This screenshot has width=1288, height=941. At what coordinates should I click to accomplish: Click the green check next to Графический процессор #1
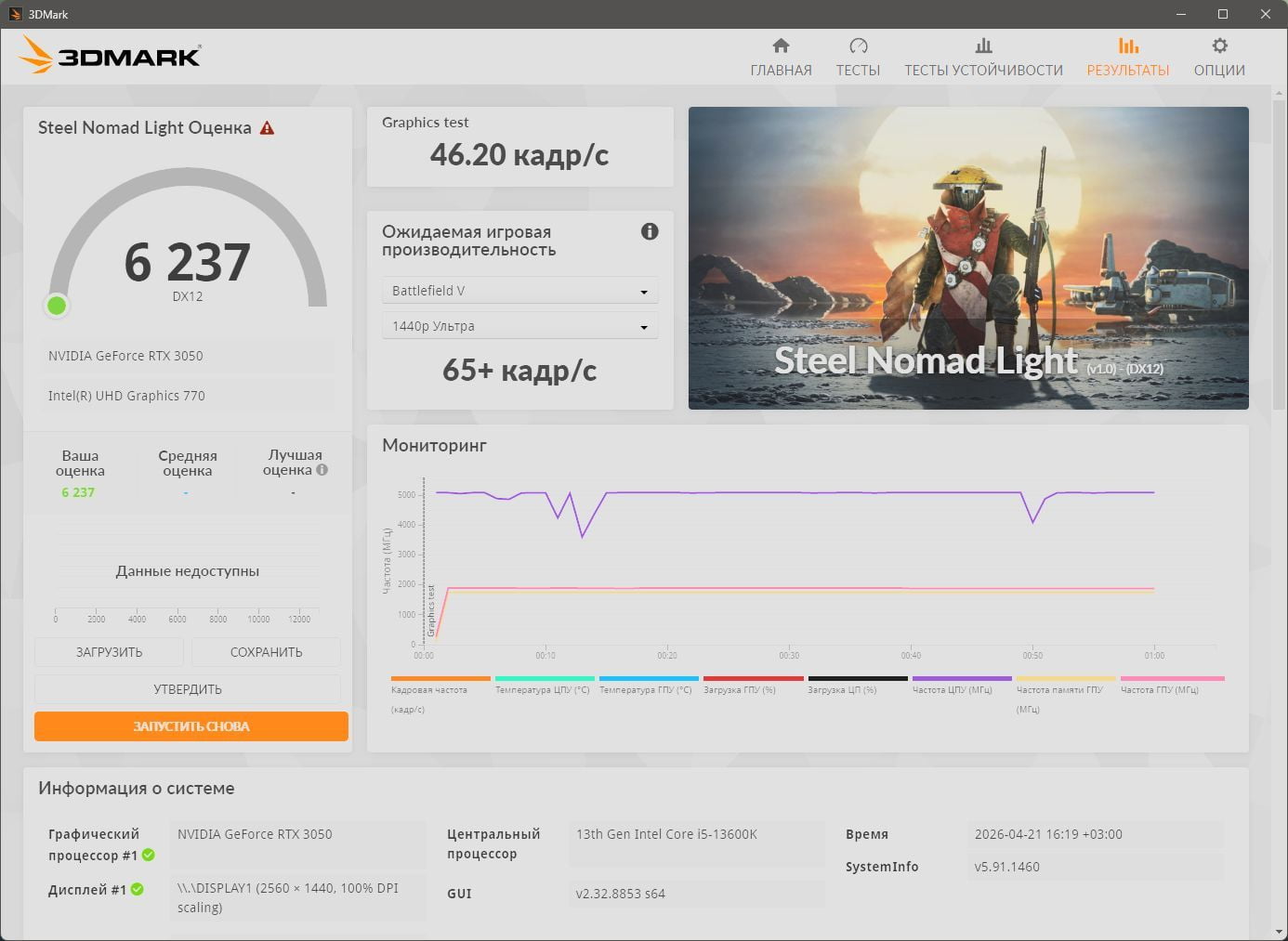coord(149,855)
